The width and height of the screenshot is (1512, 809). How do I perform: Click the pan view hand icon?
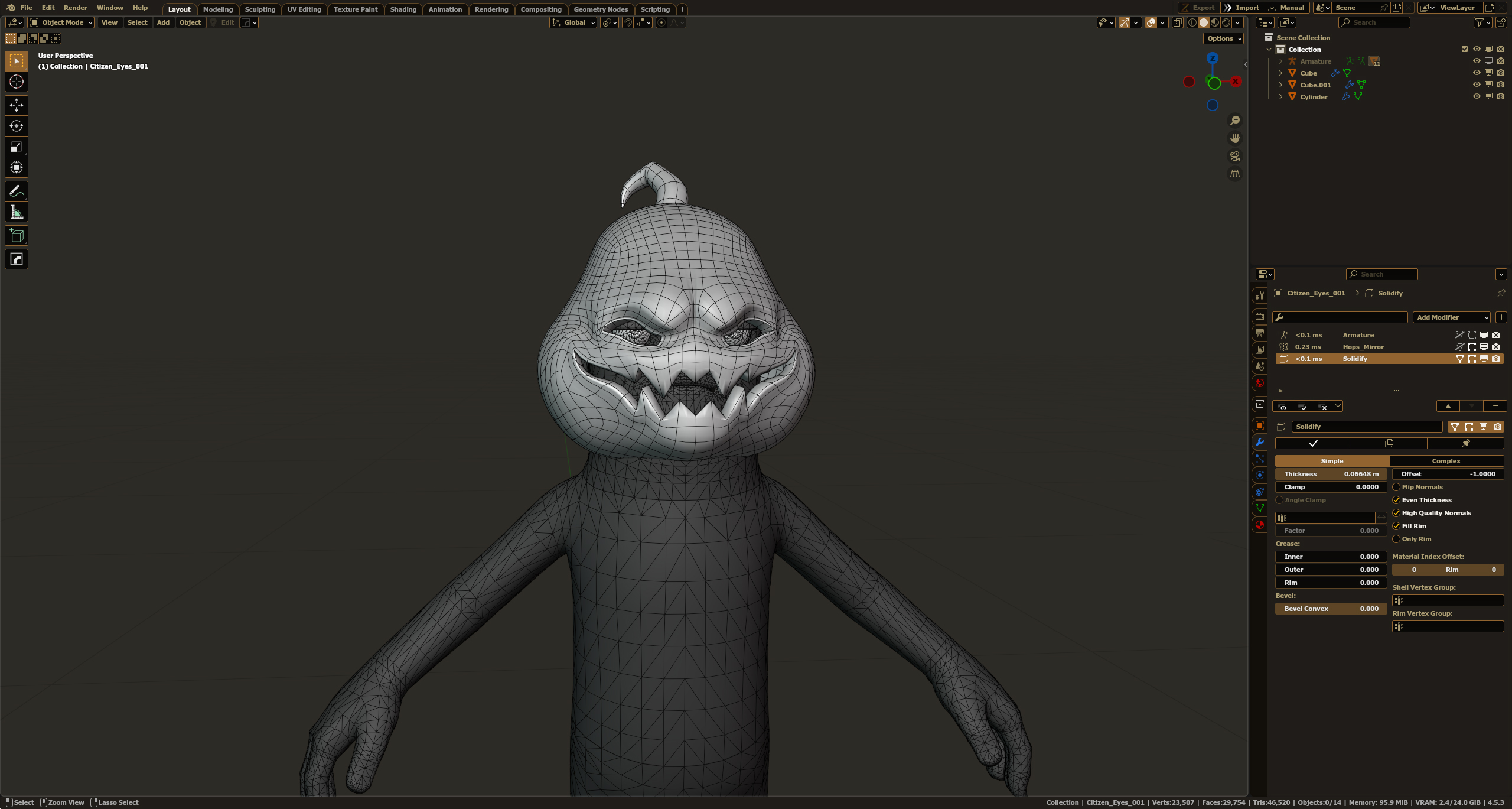pos(1235,138)
